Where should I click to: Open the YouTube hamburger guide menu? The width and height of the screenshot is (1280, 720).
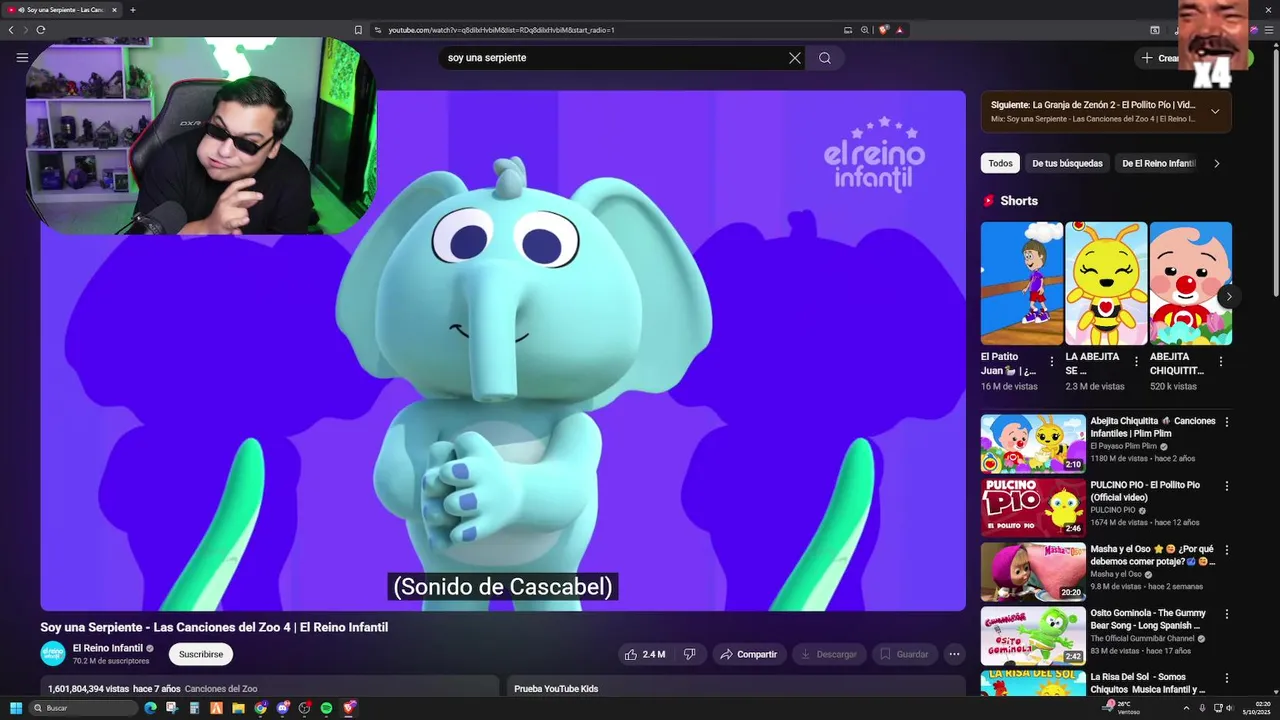22,58
